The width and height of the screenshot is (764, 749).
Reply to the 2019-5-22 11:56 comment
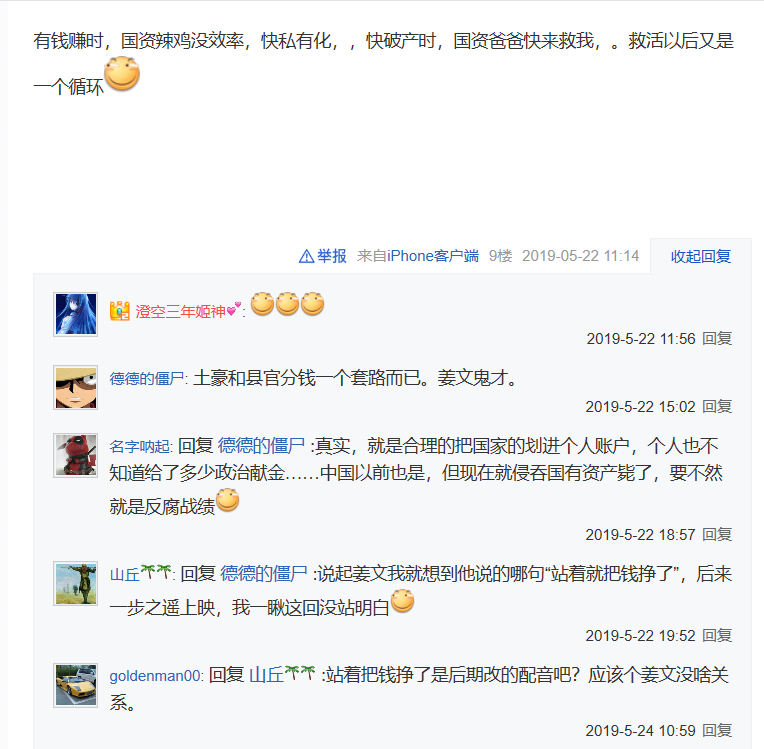pyautogui.click(x=717, y=338)
